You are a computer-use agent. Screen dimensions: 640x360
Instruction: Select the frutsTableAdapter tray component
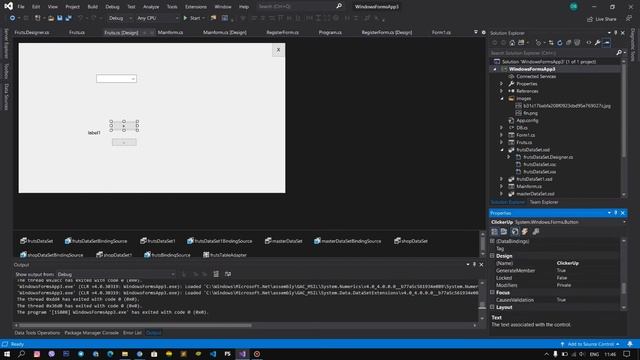click(225, 255)
